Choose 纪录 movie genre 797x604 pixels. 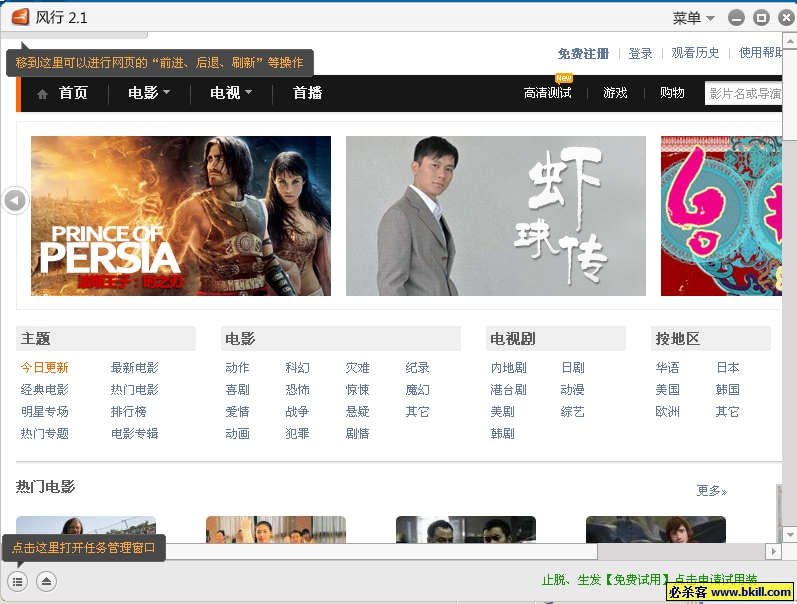tap(417, 368)
